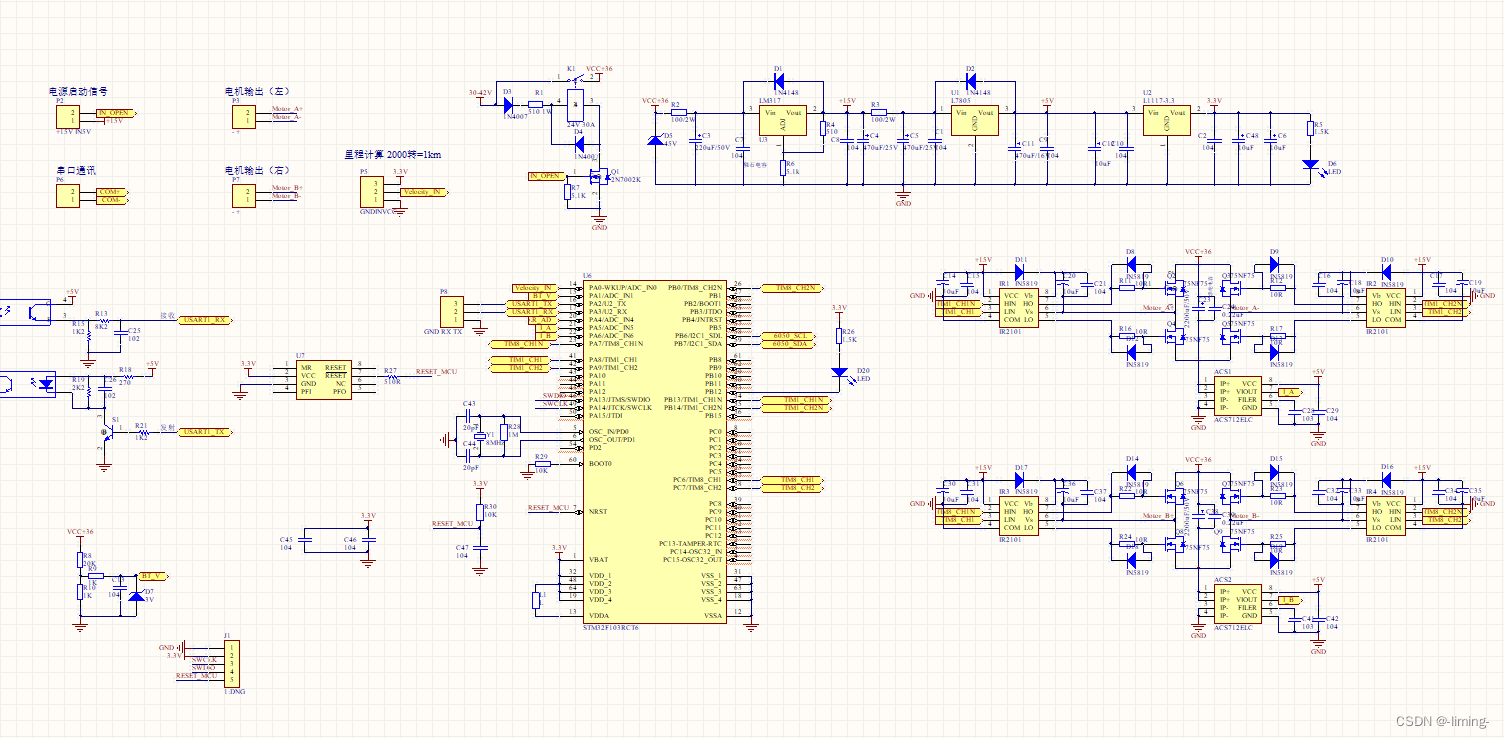Select resistor R29 on BOOT0
Screen dimensions: 1504x738
pyautogui.click(x=541, y=464)
